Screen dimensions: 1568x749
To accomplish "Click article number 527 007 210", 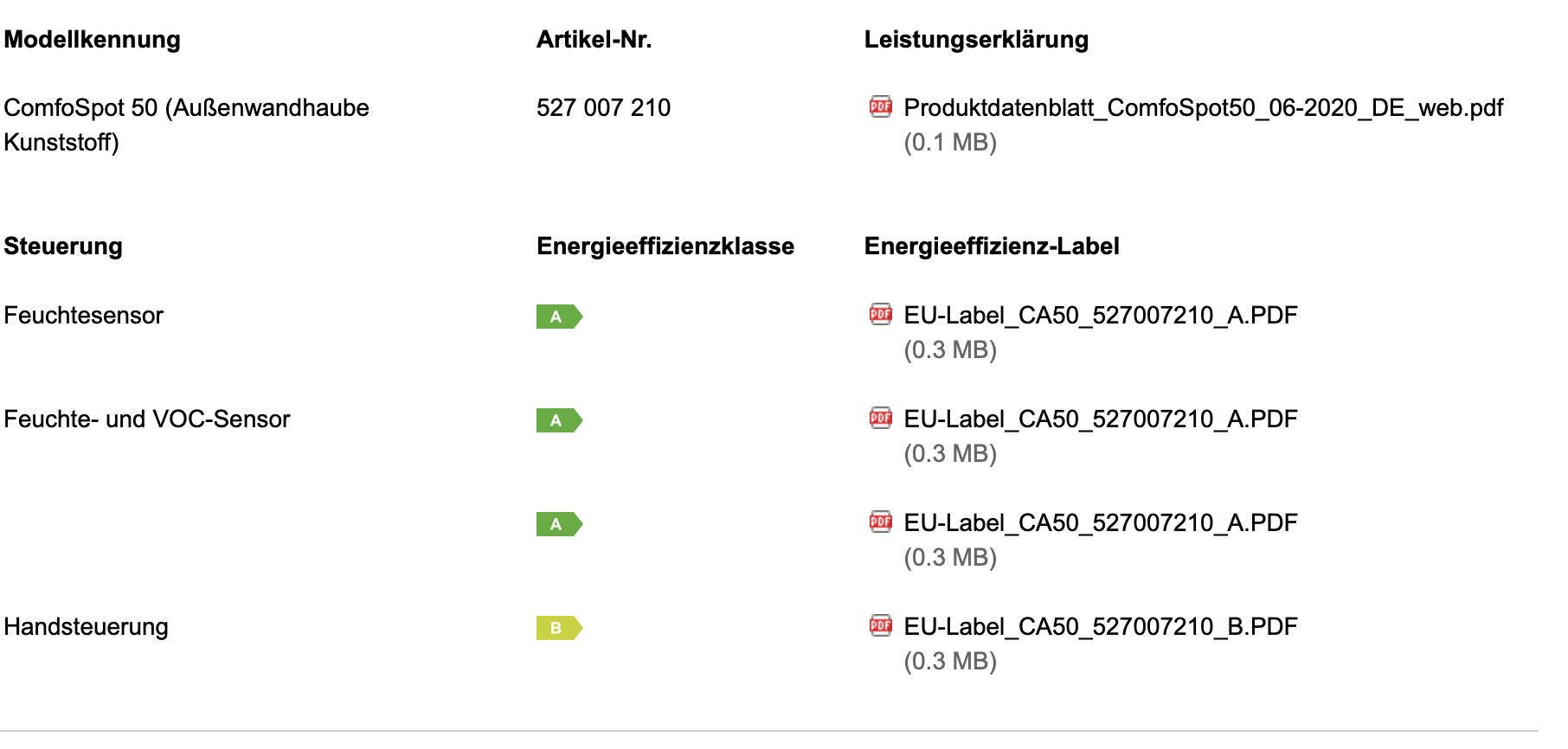I will coord(603,108).
